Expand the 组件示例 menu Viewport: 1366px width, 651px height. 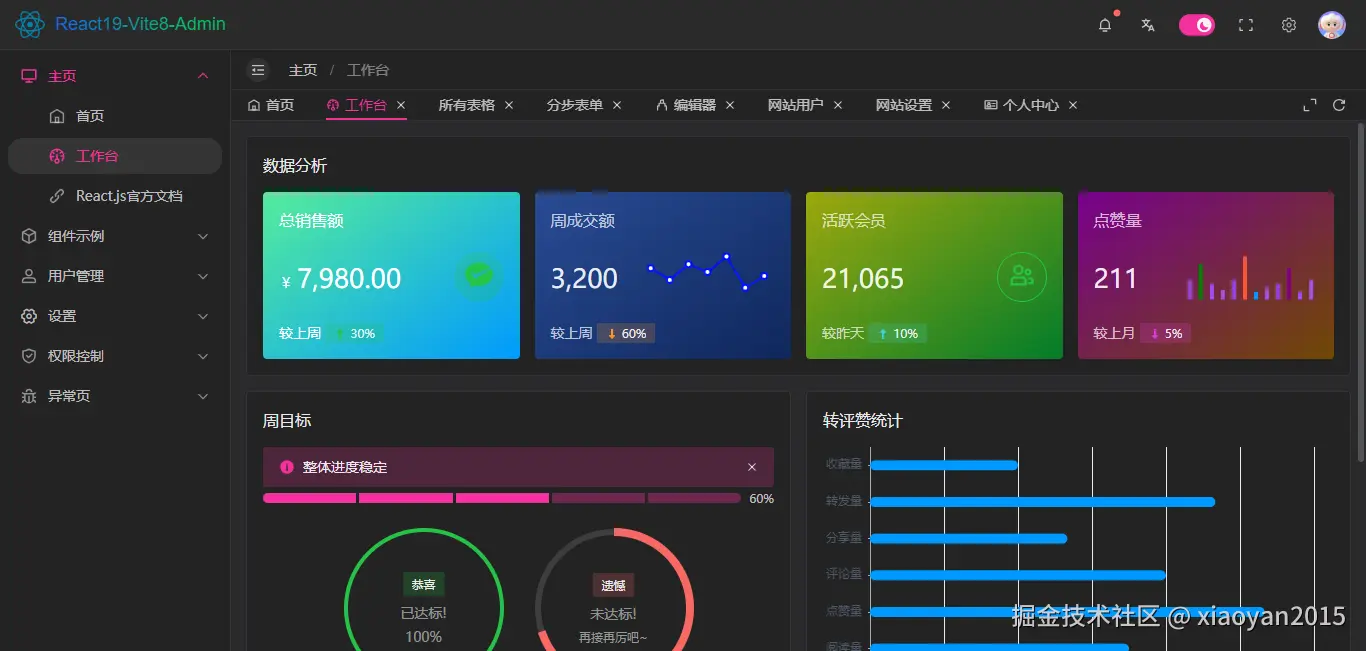tap(115, 236)
